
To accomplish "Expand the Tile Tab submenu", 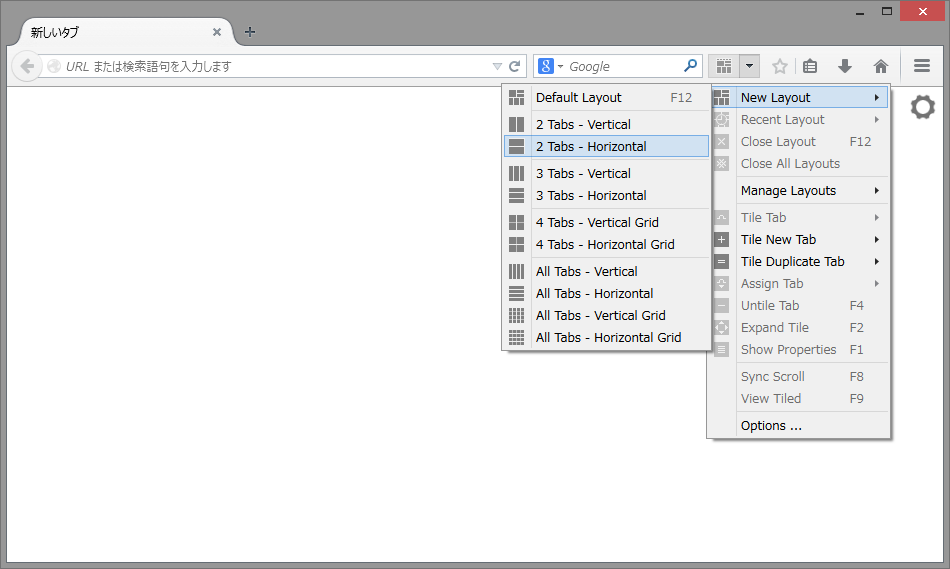I will [799, 218].
